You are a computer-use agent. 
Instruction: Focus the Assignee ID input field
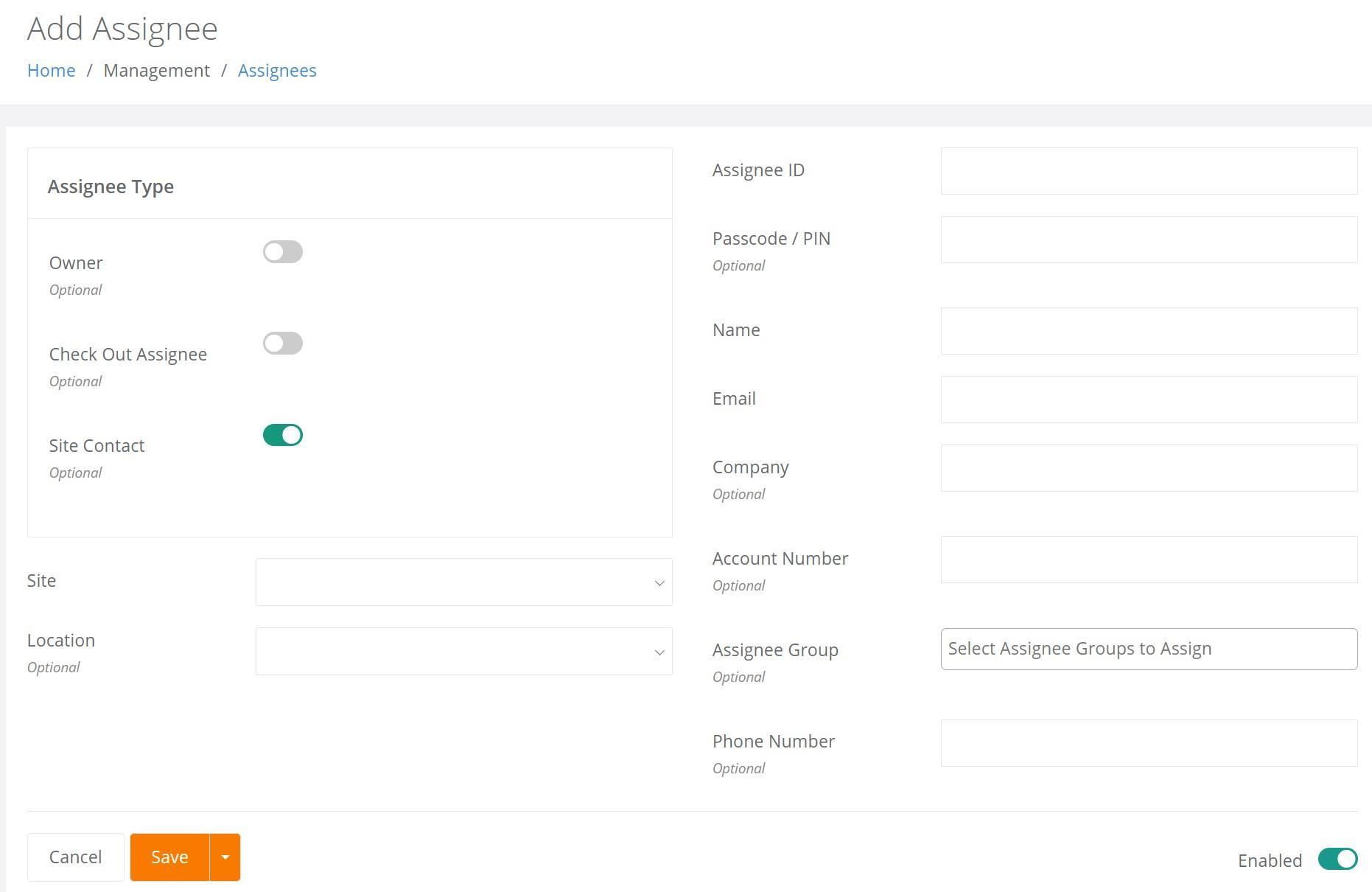click(1149, 171)
